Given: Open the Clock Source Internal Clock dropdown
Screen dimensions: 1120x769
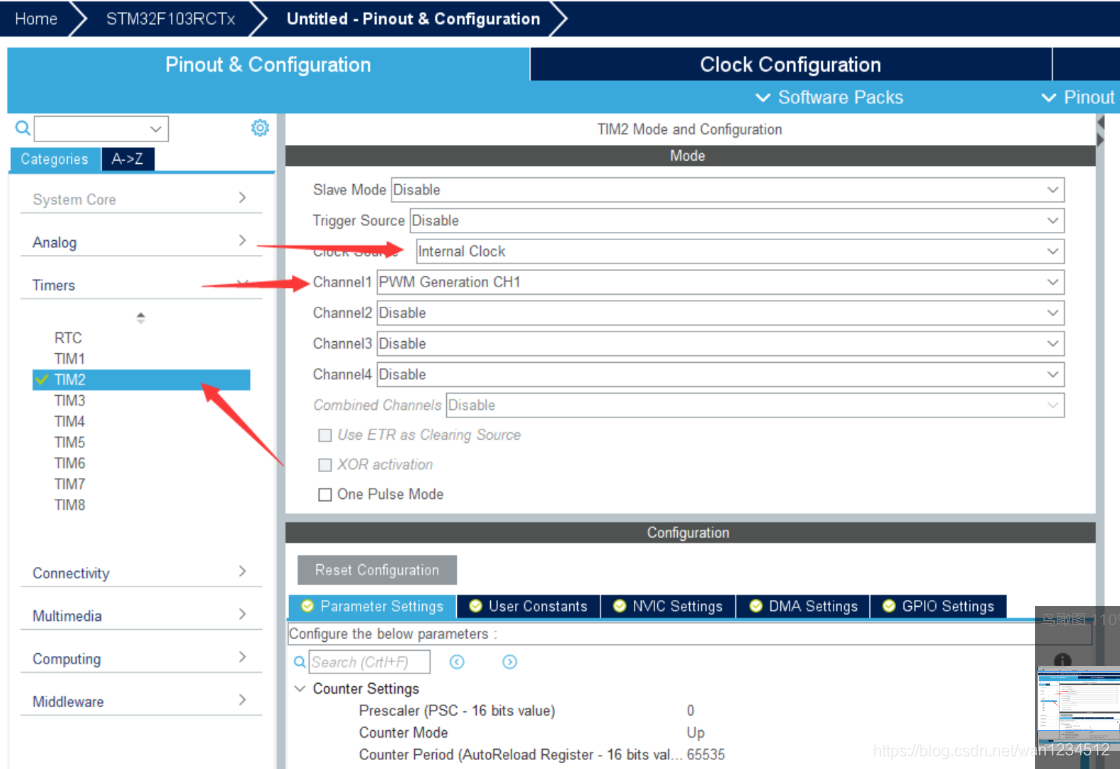Looking at the screenshot, I should [x=739, y=251].
